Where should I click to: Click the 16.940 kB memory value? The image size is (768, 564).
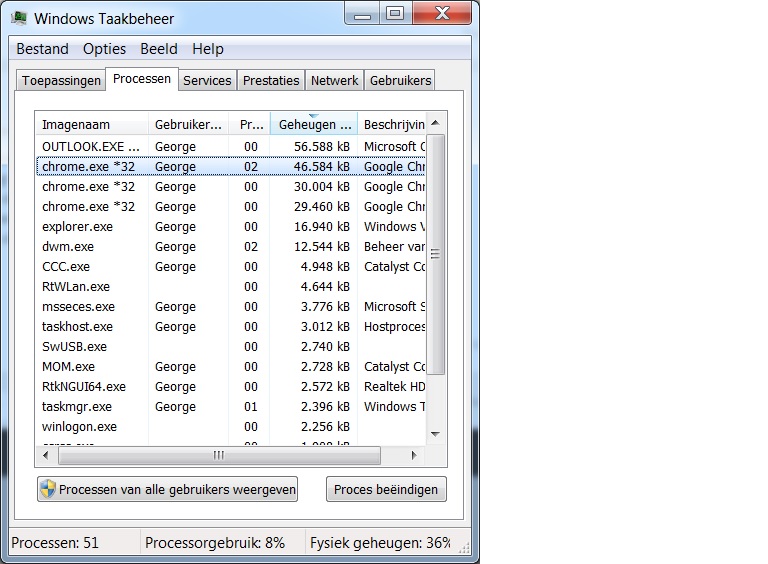click(x=322, y=227)
